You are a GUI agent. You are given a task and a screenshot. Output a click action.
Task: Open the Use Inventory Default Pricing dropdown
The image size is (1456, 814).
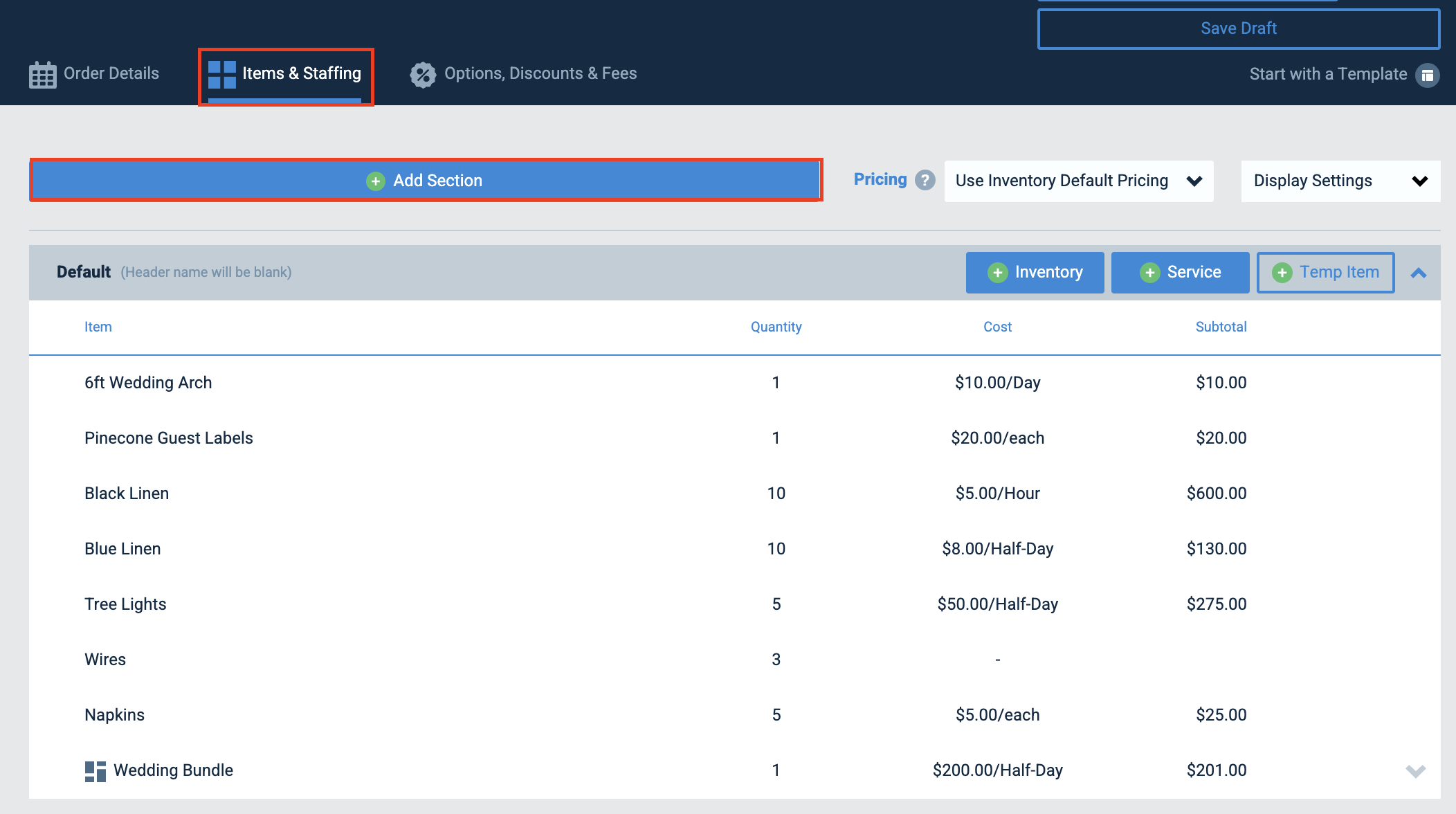pos(1079,181)
